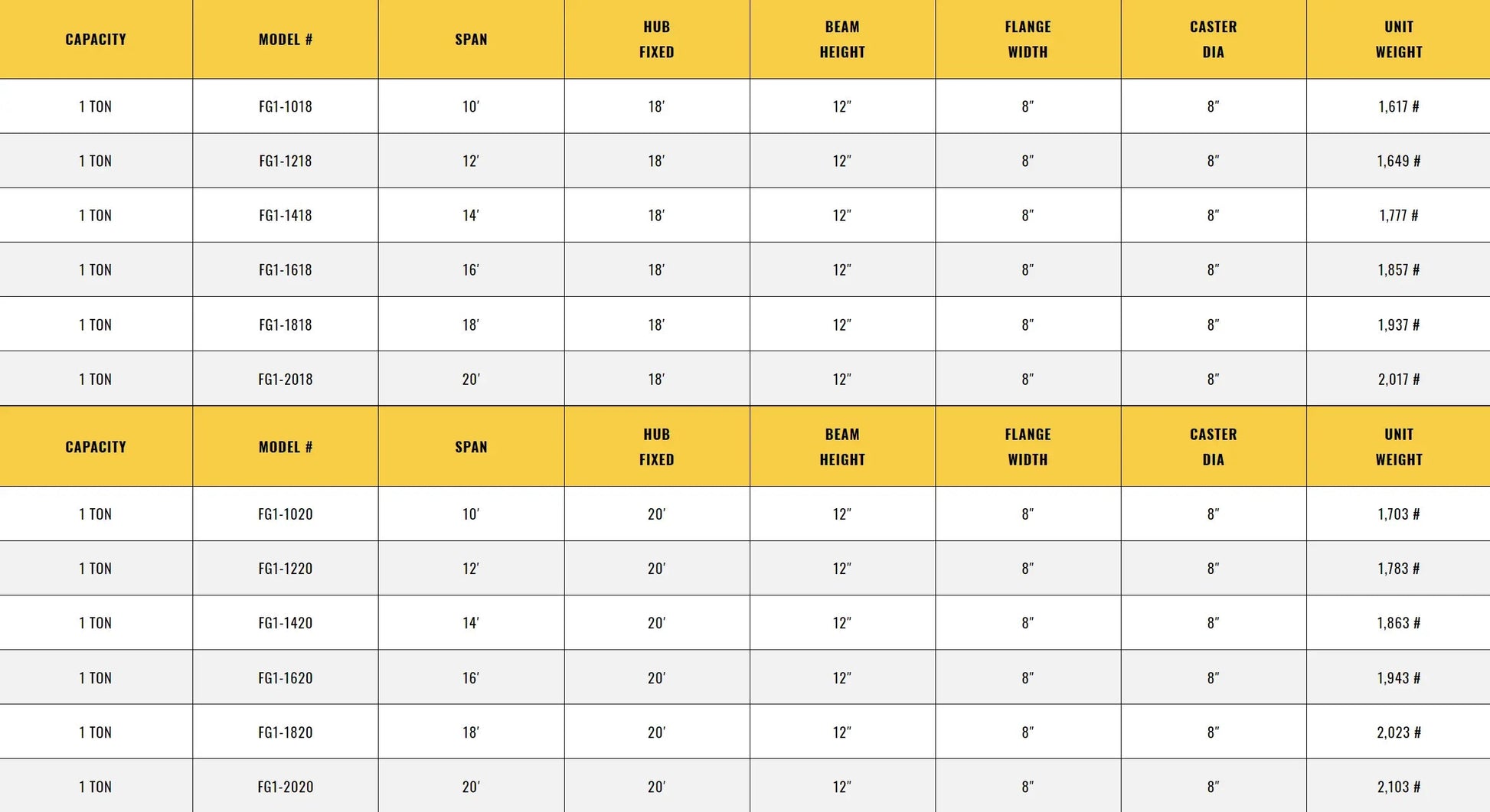Select the FG1-1620 model entry

[285, 678]
